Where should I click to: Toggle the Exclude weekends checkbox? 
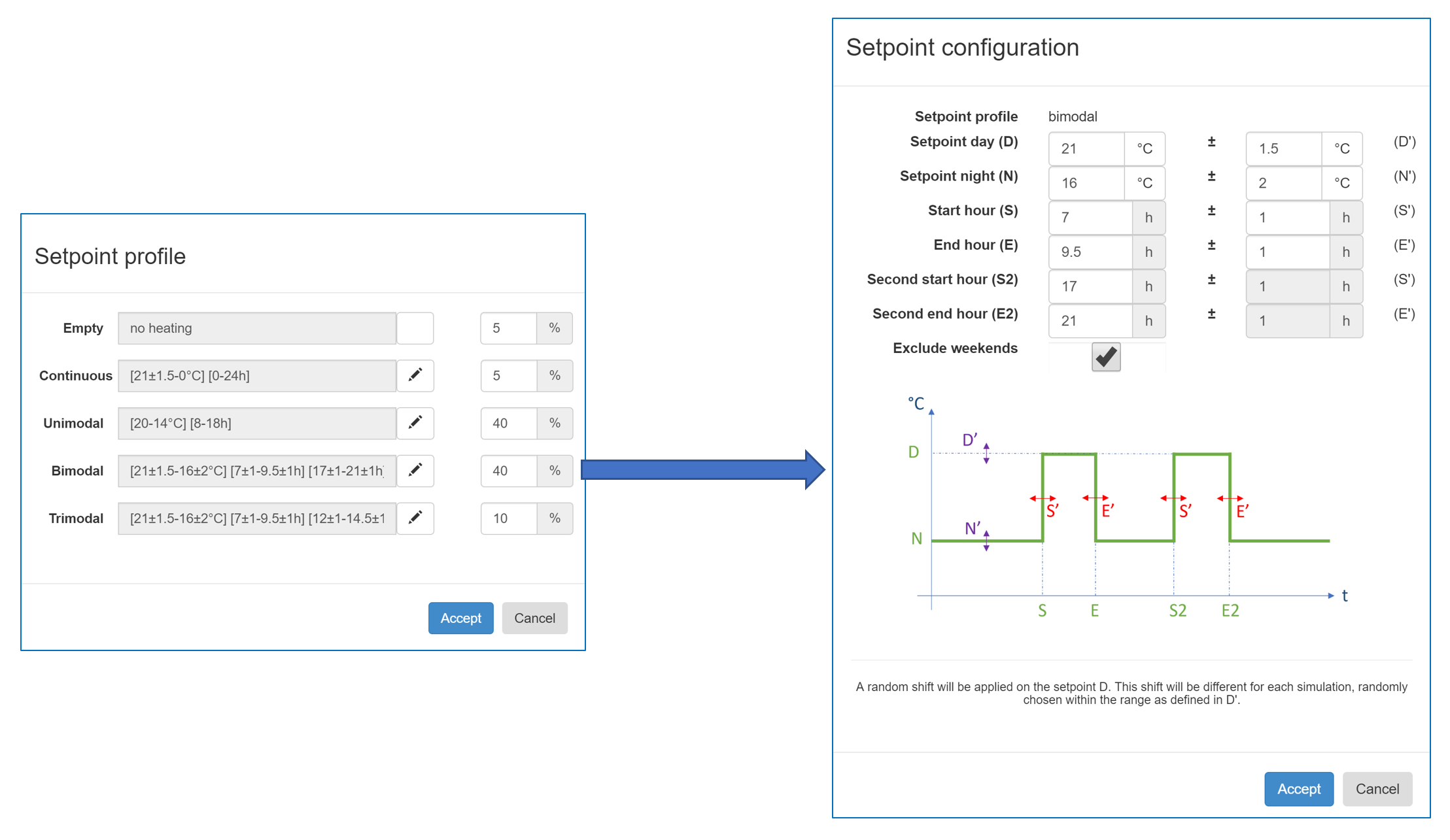coord(1105,357)
